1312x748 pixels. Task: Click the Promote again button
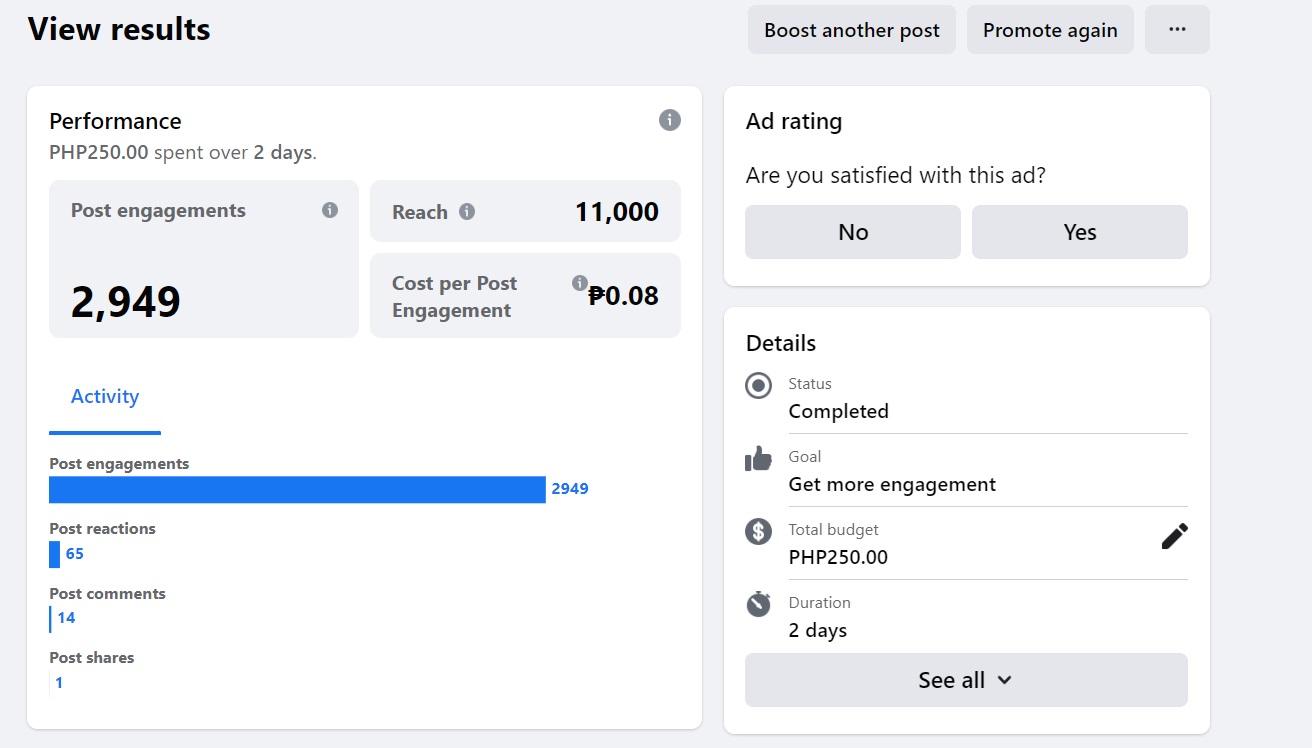[1050, 30]
